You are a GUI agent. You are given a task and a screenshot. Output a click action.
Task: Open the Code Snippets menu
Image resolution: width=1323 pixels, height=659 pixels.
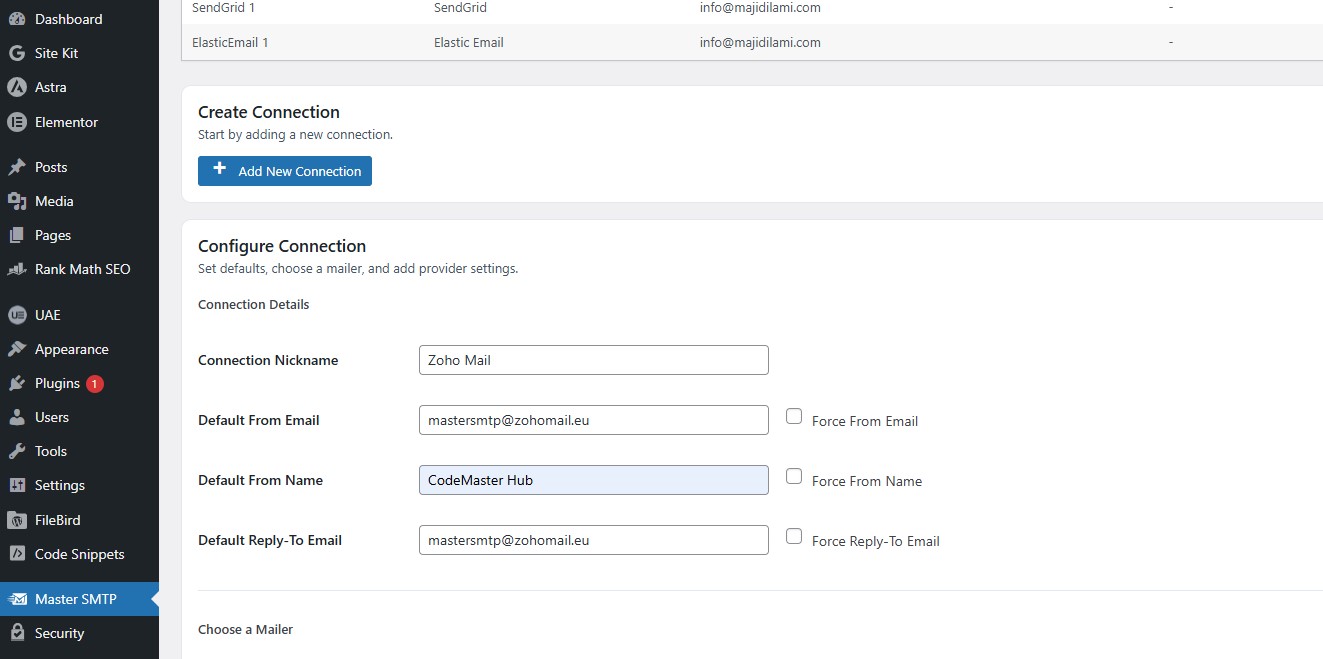click(79, 554)
